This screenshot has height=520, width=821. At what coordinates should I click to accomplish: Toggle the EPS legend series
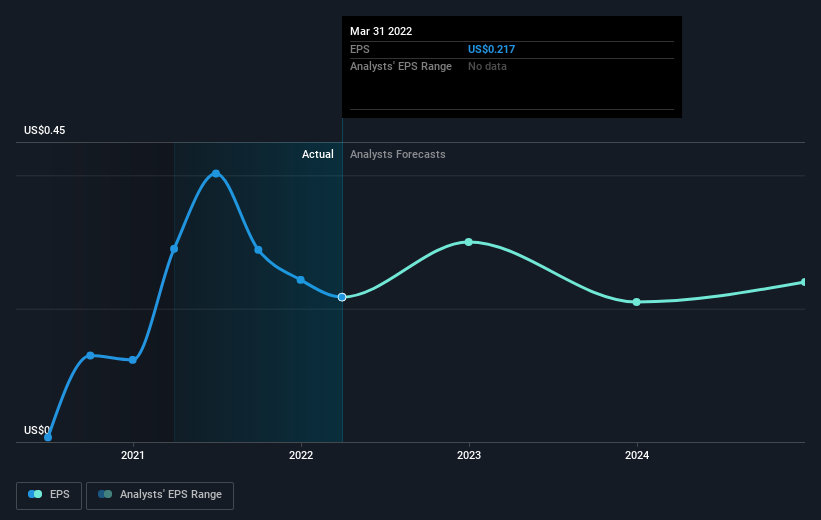pyautogui.click(x=50, y=495)
